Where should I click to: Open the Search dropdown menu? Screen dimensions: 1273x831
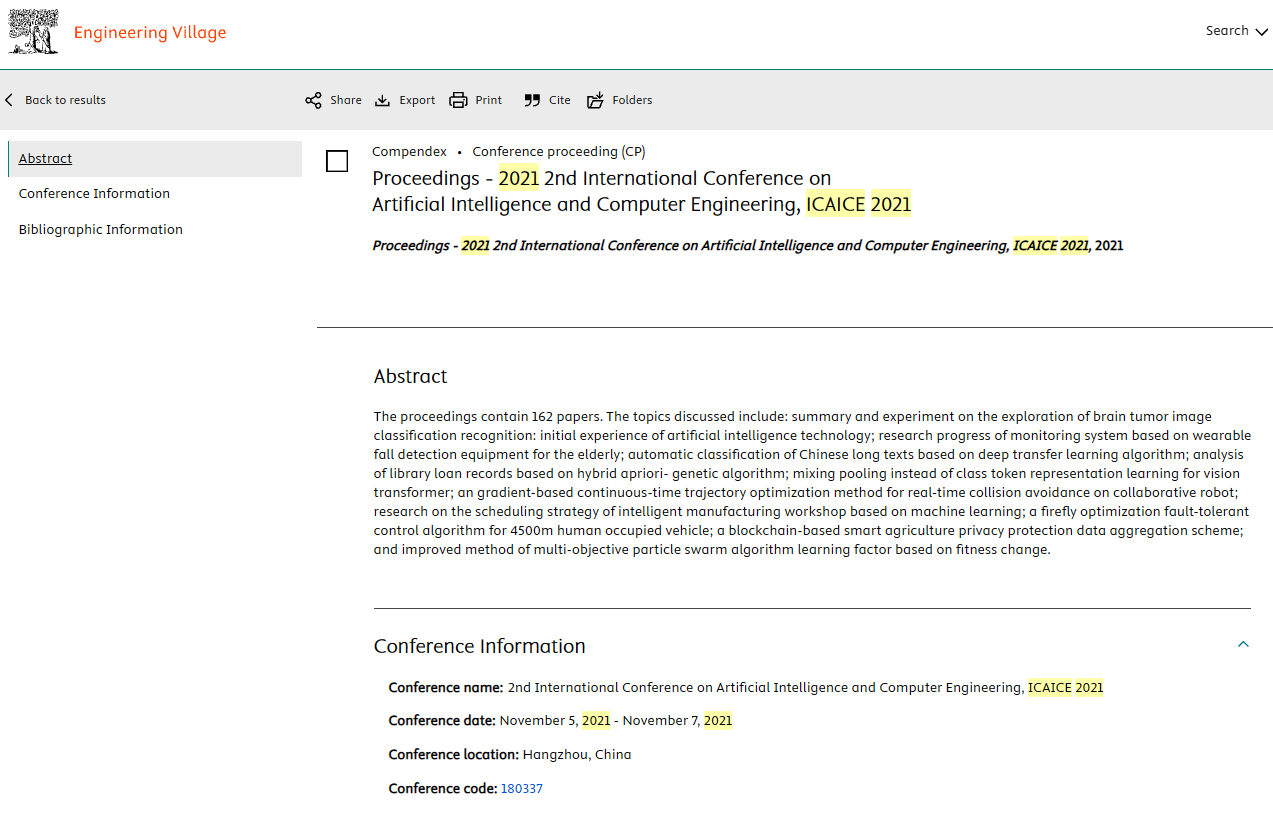[x=1236, y=31]
